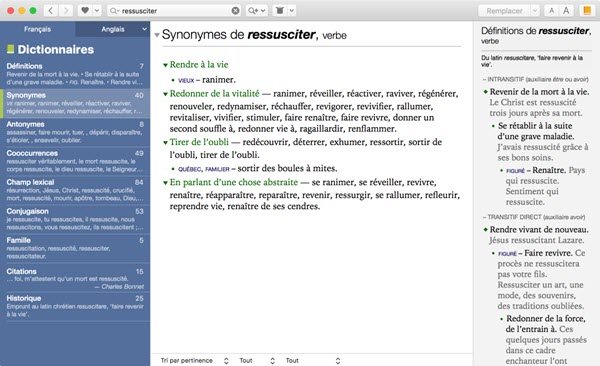The height and width of the screenshot is (366, 600).
Task: Click the search field containing ressusciter
Action: [x=174, y=11]
